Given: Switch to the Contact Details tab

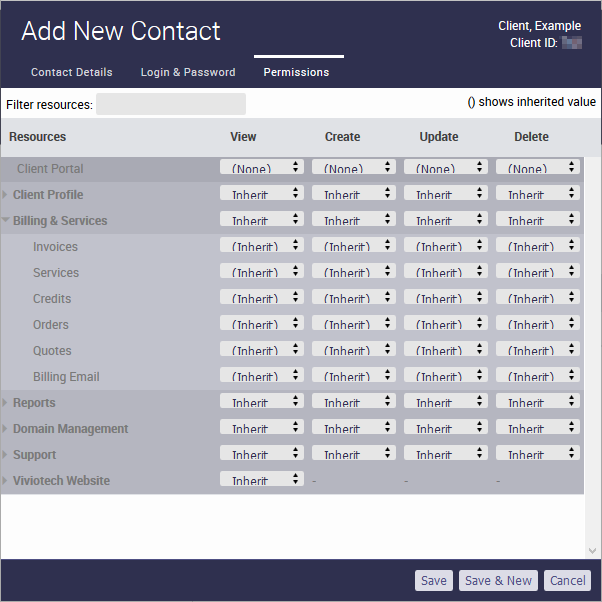Looking at the screenshot, I should [x=72, y=72].
